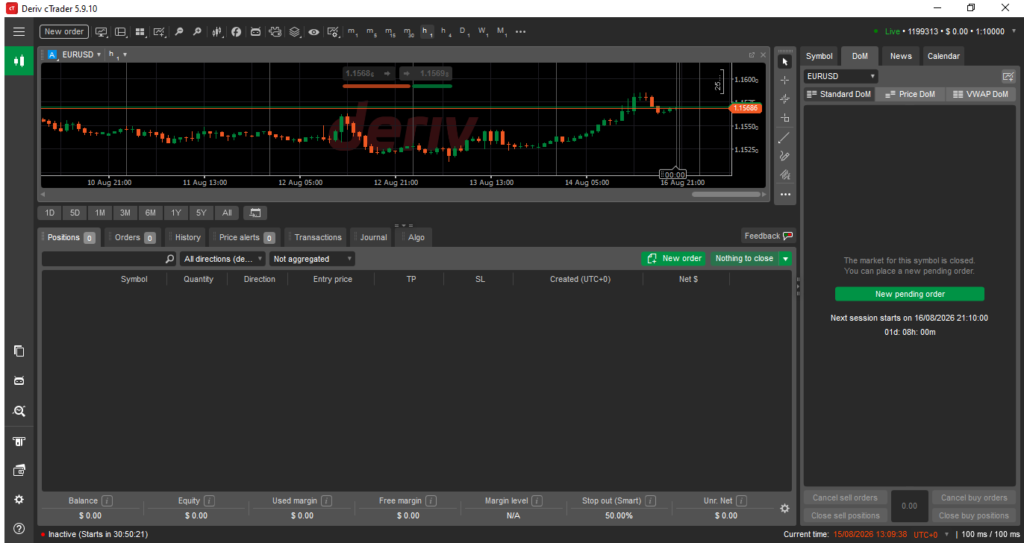The height and width of the screenshot is (543, 1024).
Task: Click the cBot robot icon in toolbar
Action: (255, 31)
